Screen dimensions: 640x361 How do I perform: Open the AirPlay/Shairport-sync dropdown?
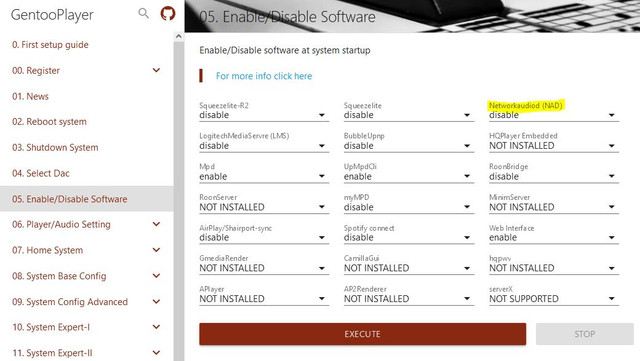[264, 238]
